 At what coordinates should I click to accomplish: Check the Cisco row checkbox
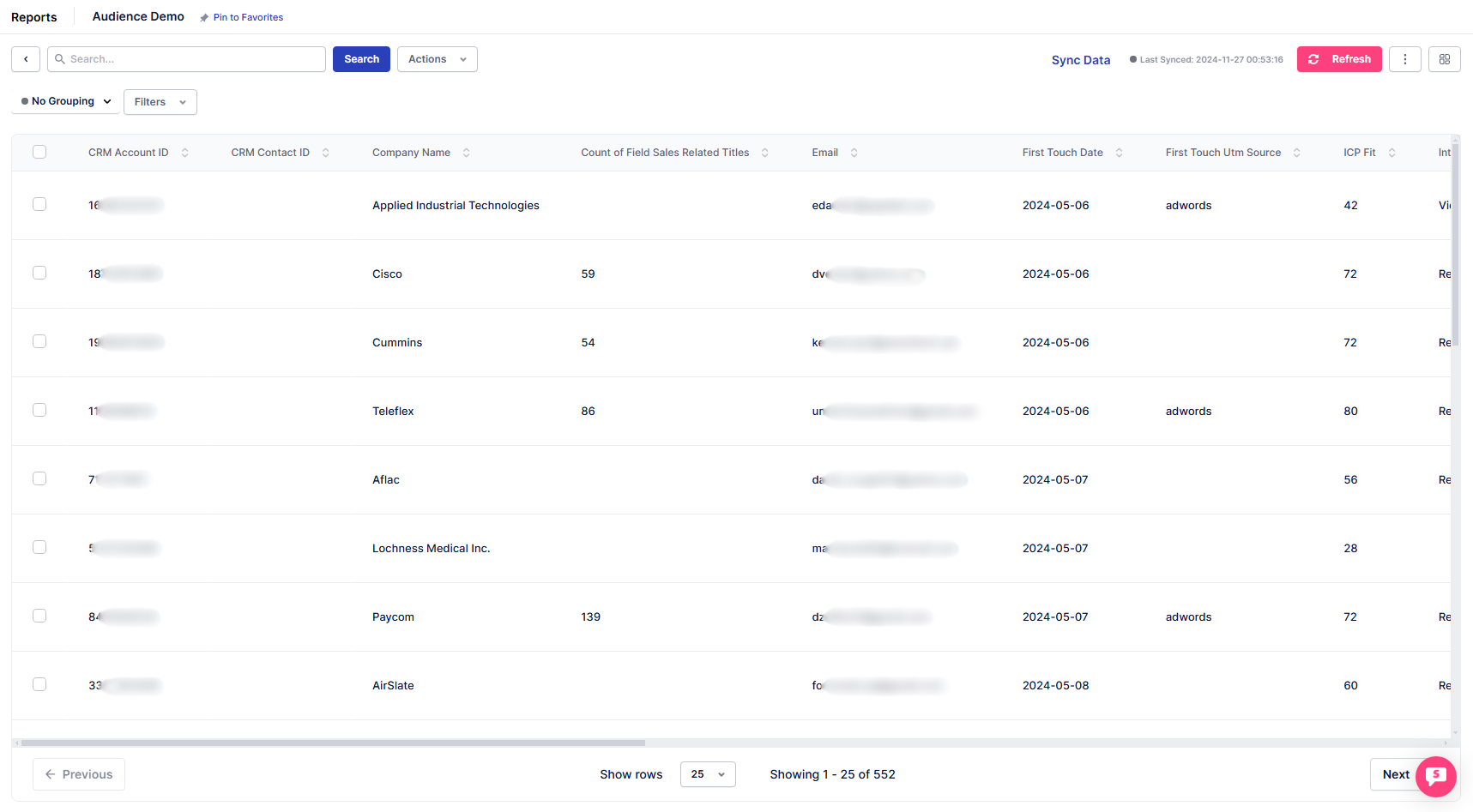click(x=39, y=273)
